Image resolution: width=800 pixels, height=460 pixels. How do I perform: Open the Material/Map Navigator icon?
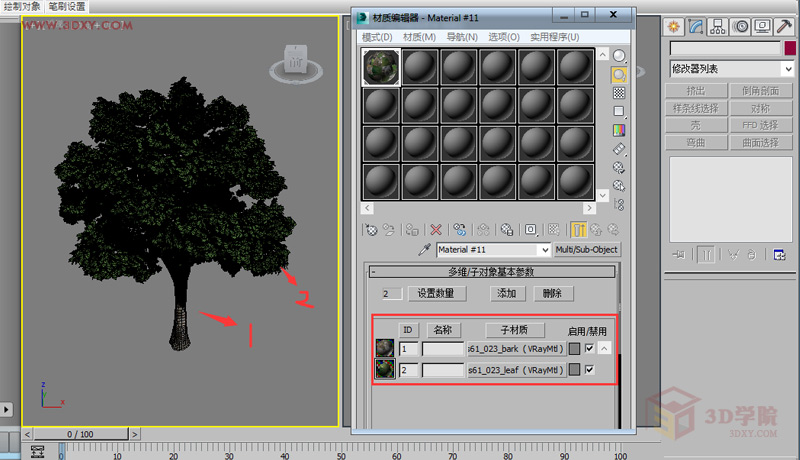[619, 205]
